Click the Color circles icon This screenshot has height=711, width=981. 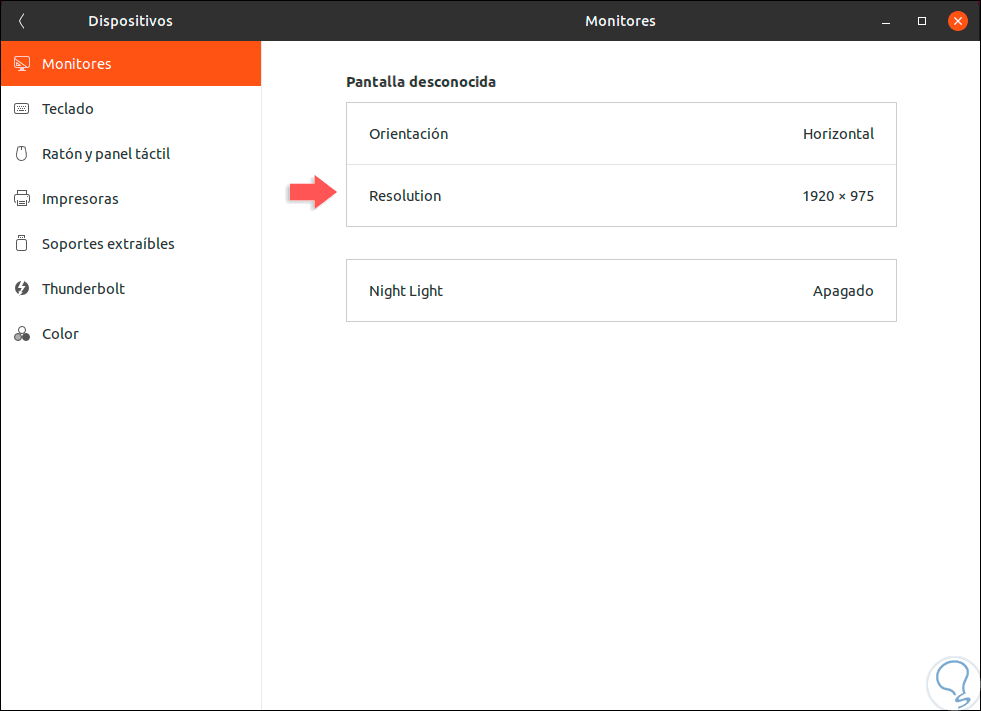click(x=22, y=334)
